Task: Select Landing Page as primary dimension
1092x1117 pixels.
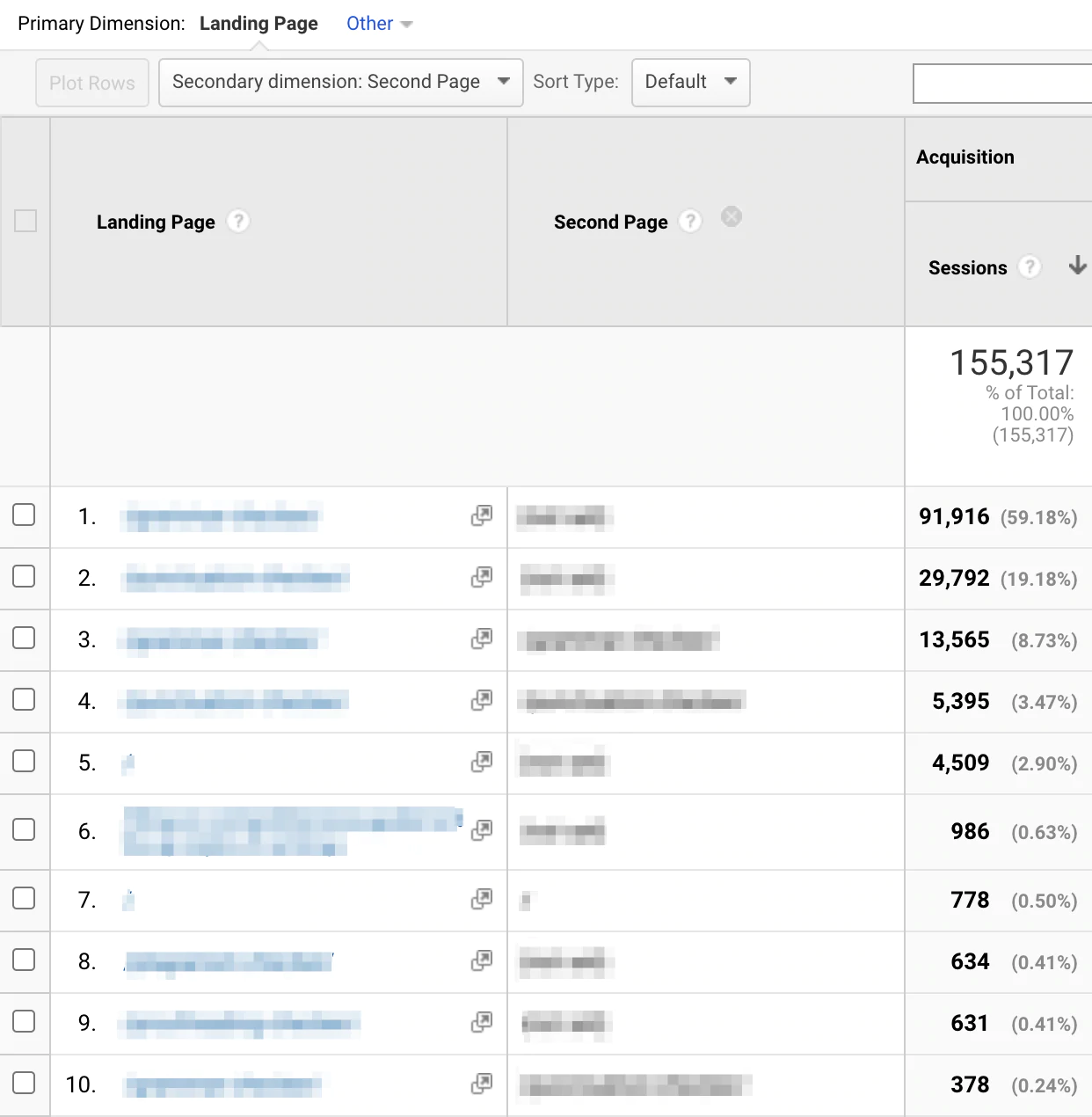Action: pos(258,24)
